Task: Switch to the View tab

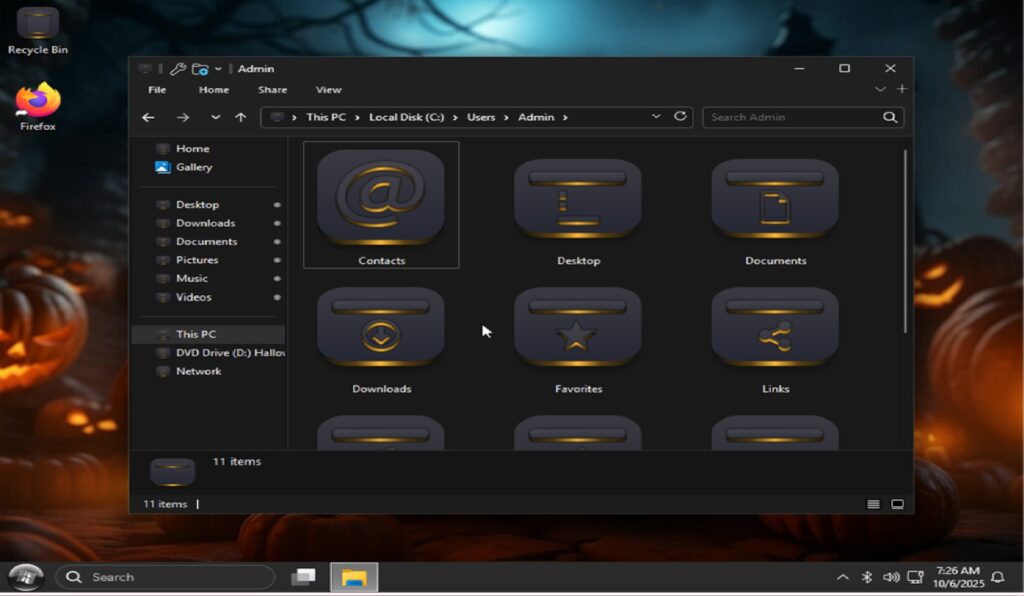Action: (328, 90)
